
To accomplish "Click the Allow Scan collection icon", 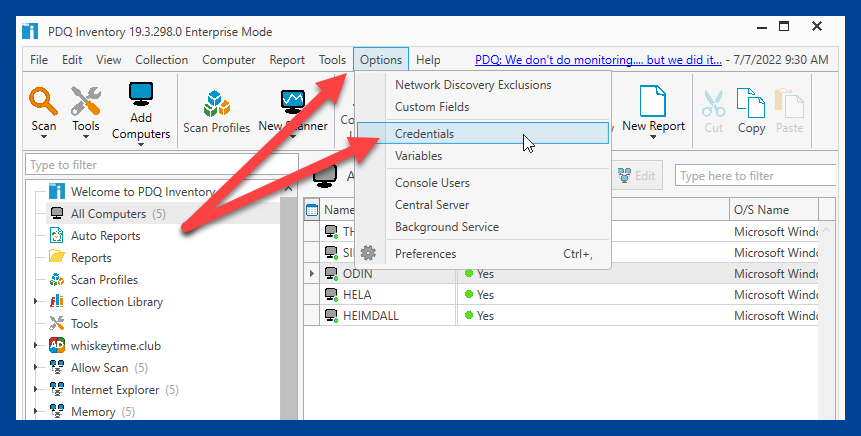I will point(57,367).
